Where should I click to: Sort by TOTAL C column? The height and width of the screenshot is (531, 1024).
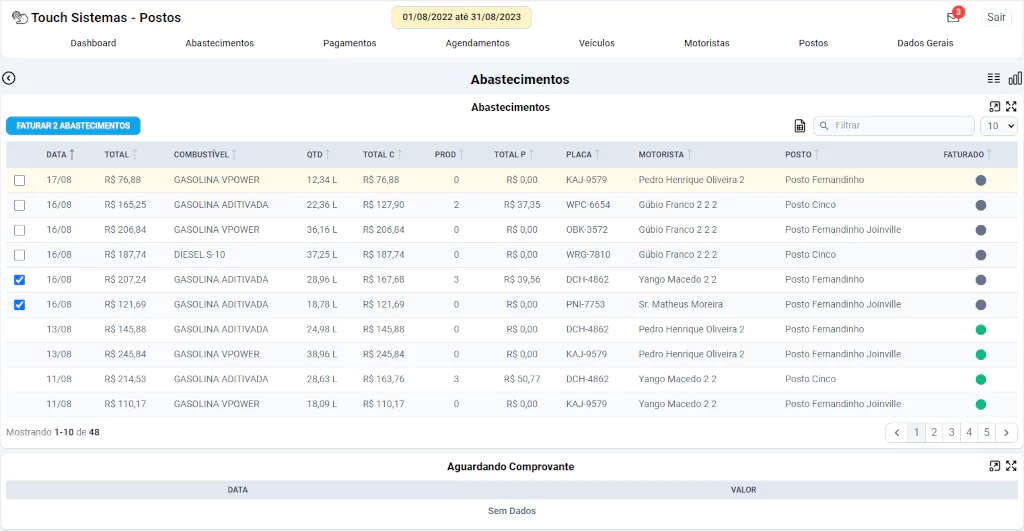click(x=383, y=155)
